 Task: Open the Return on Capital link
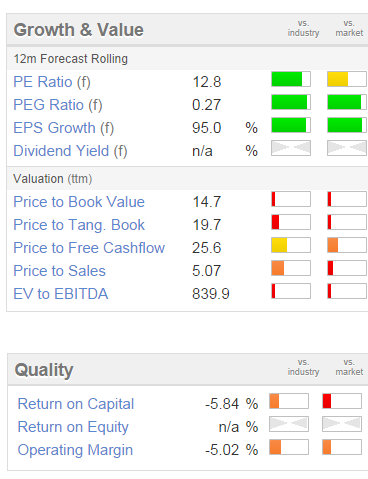(x=76, y=404)
